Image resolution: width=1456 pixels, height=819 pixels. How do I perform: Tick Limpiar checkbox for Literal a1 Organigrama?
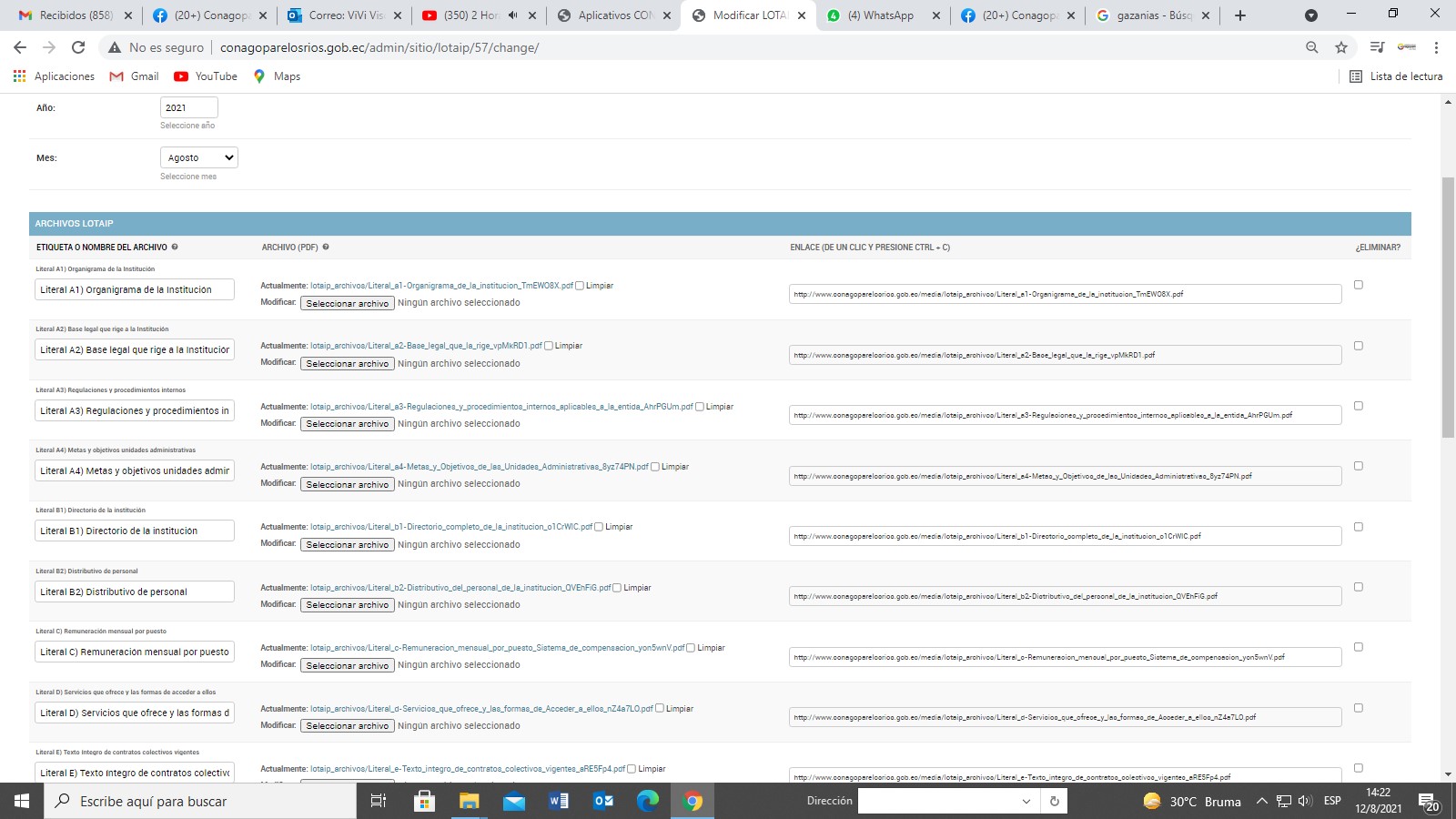click(x=579, y=286)
